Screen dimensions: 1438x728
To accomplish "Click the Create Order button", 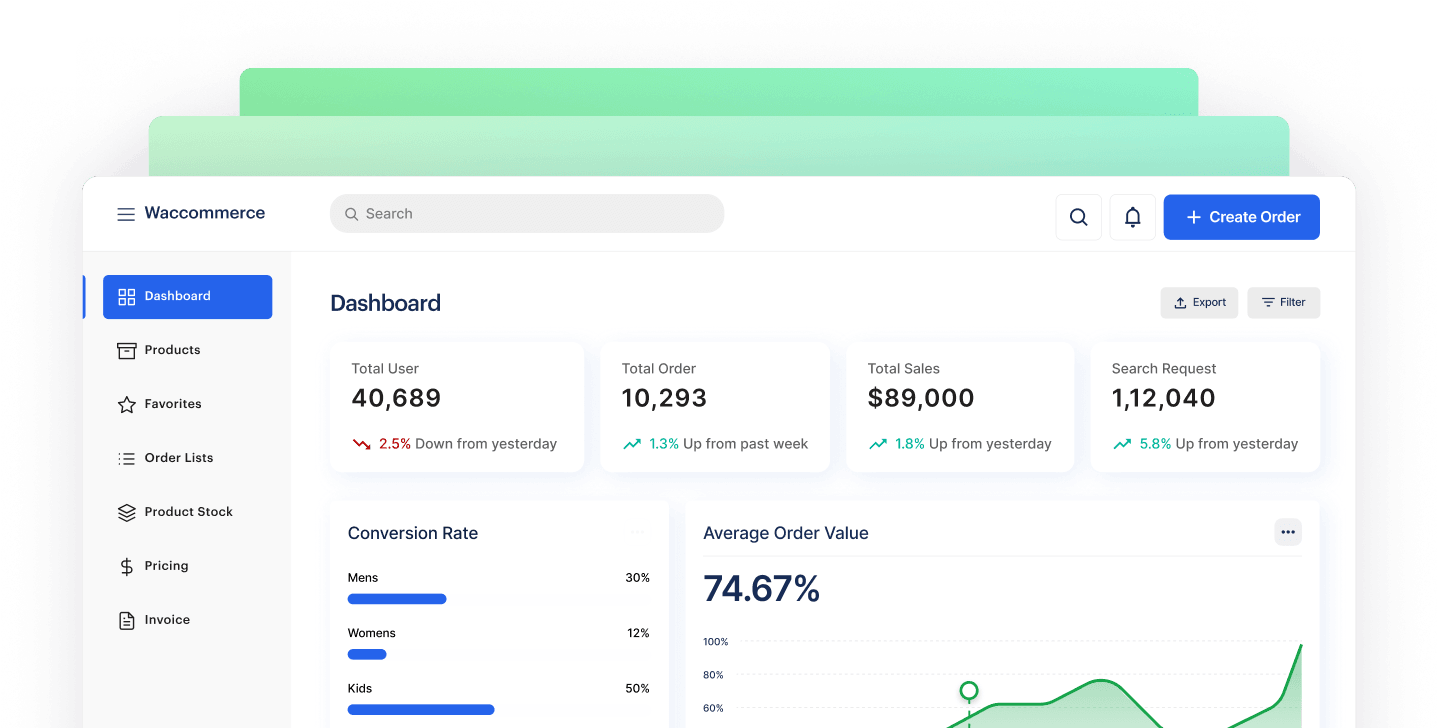I will tap(1241, 217).
